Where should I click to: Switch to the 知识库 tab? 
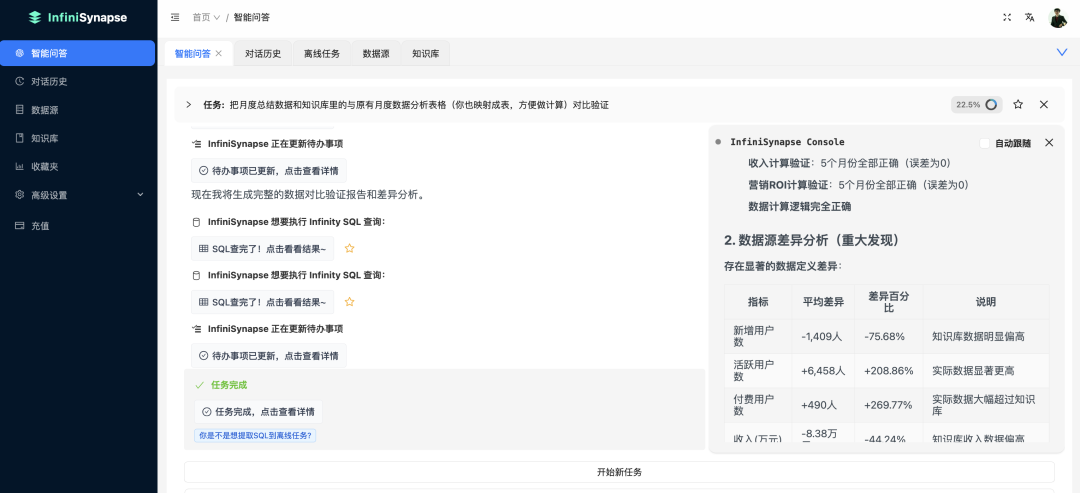point(426,54)
